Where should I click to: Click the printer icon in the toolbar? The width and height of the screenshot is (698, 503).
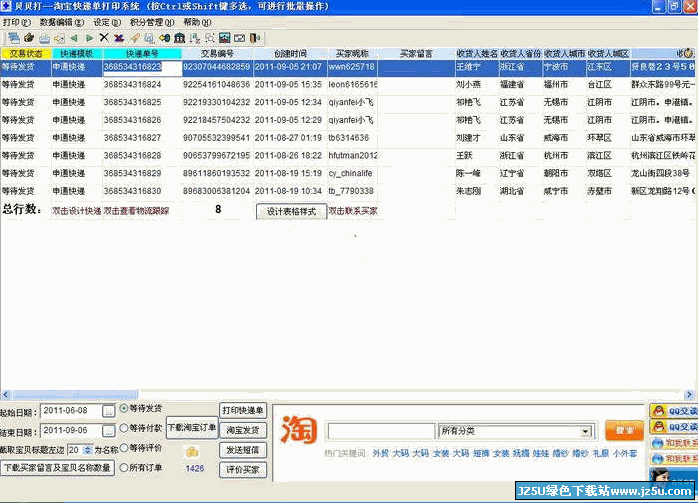tap(44, 37)
